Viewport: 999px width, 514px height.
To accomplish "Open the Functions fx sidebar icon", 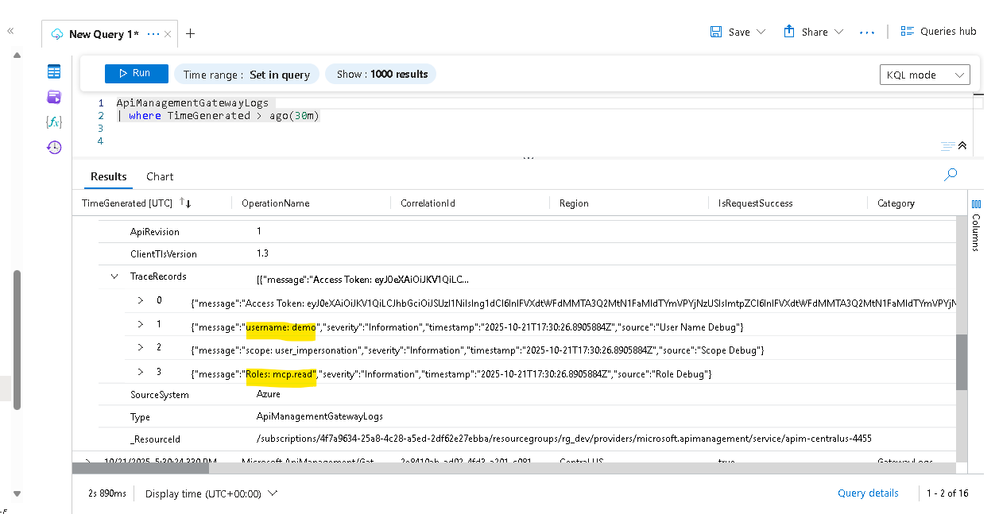I will 54,122.
